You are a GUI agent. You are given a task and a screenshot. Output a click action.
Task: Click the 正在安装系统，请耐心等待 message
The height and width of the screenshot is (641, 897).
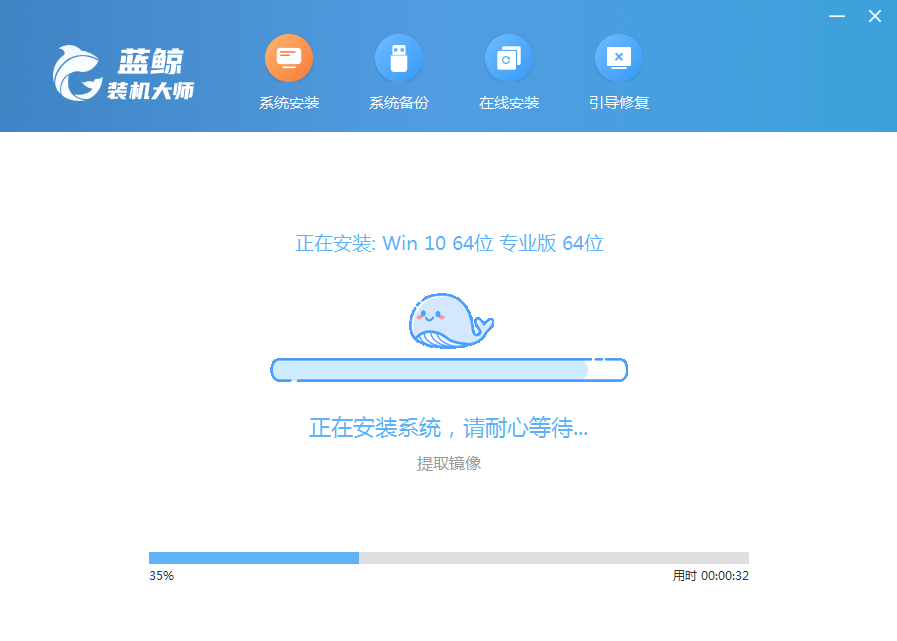pos(448,428)
